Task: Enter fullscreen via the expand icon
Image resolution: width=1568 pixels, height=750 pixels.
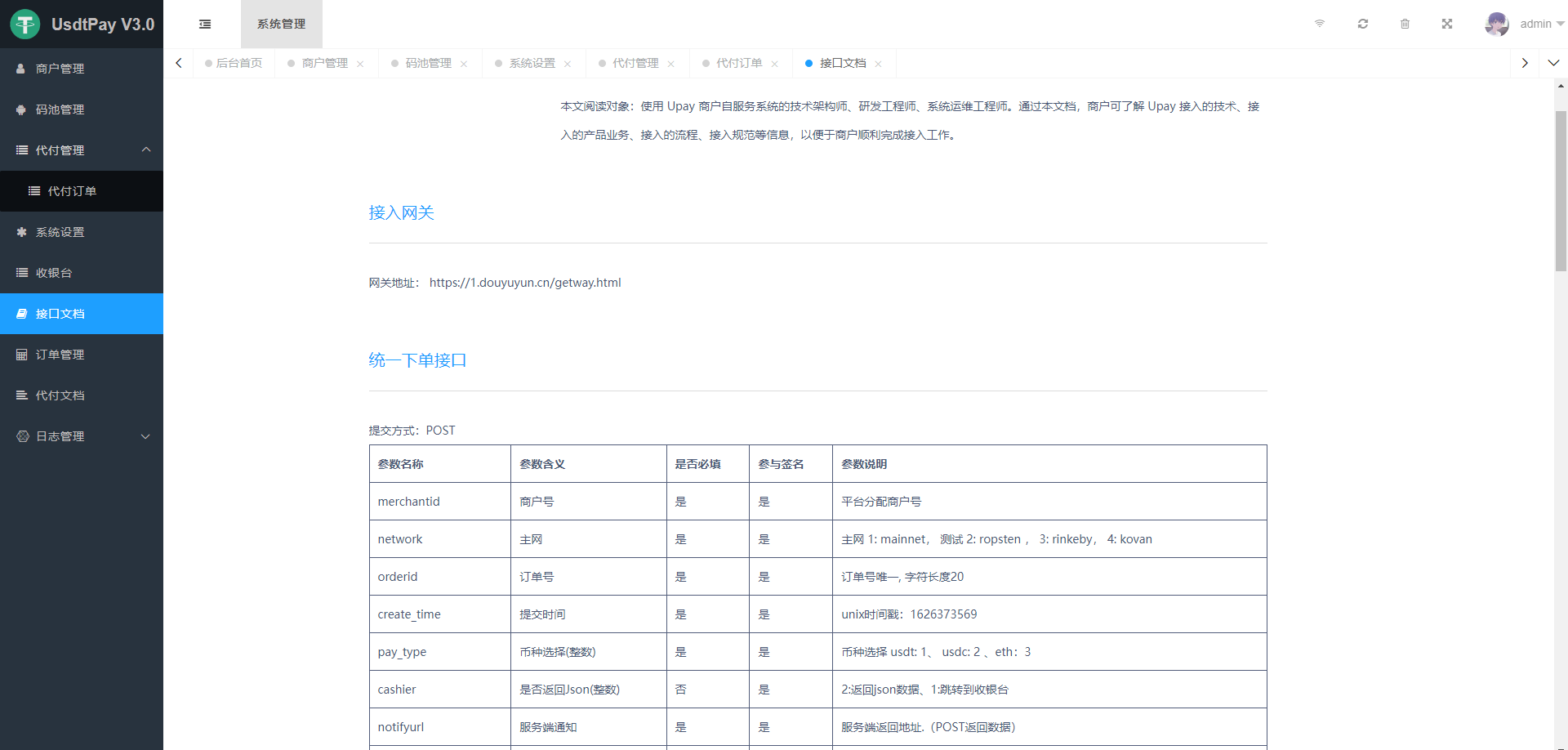Action: tap(1447, 24)
